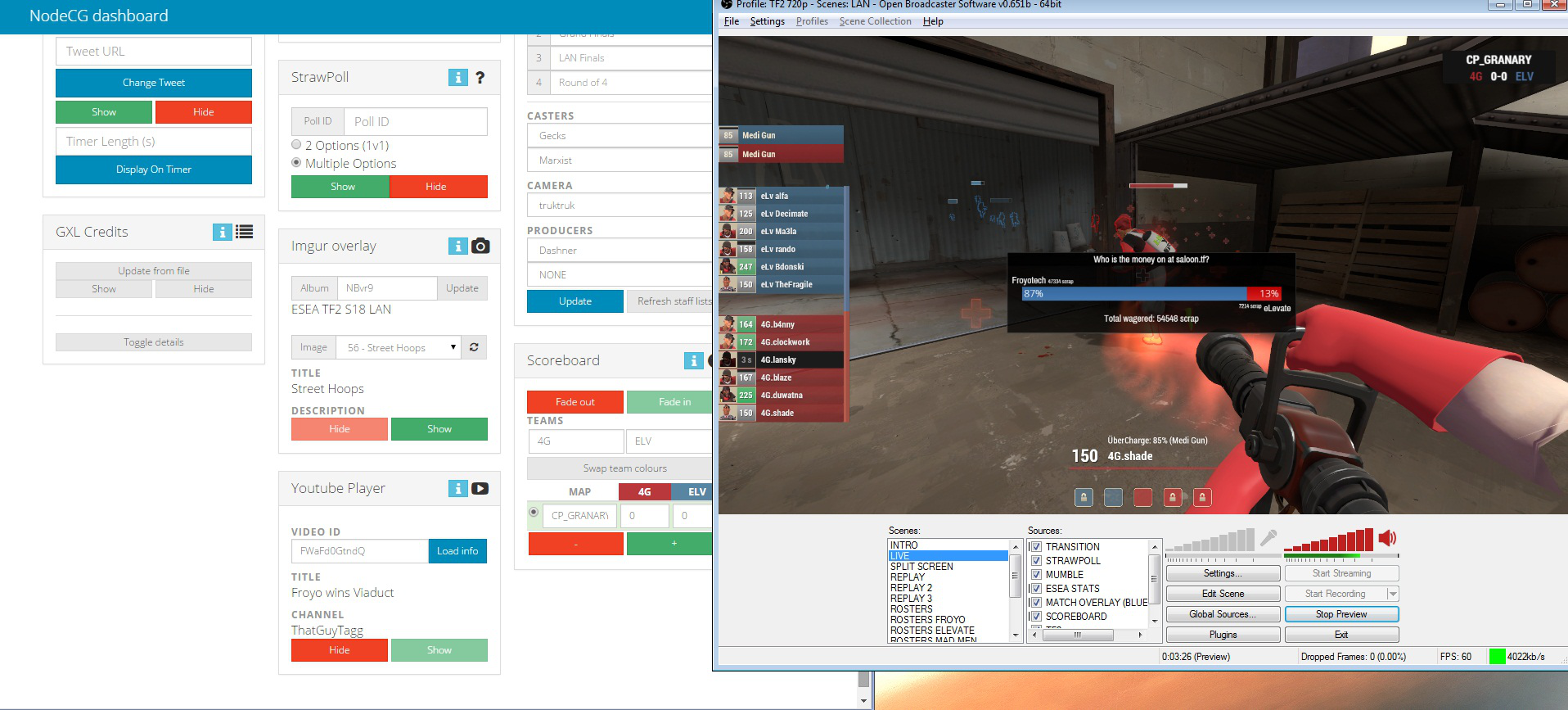Click the Global Sources button
1568x710 pixels.
[x=1223, y=614]
